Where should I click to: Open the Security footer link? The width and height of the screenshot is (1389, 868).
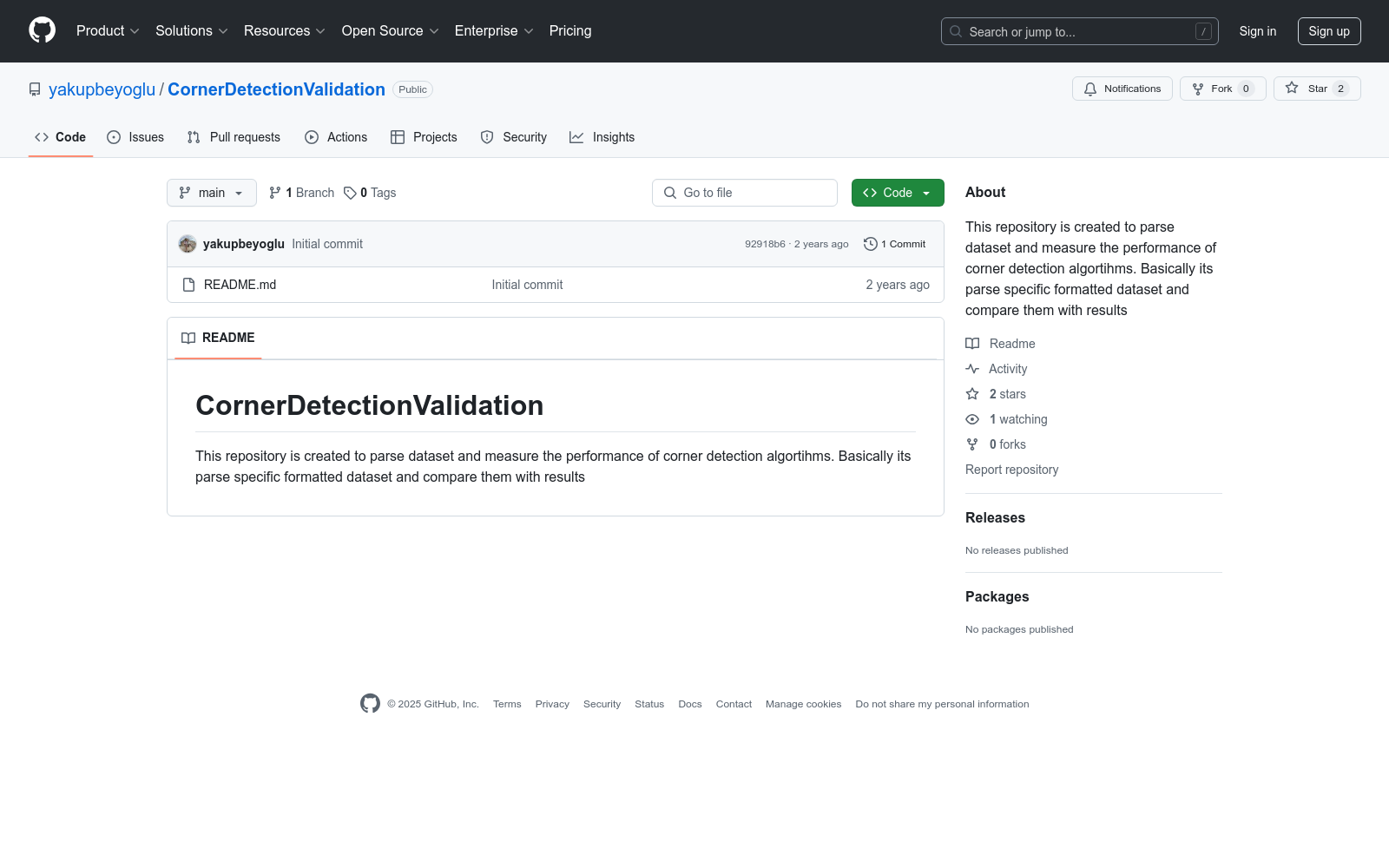click(x=602, y=704)
